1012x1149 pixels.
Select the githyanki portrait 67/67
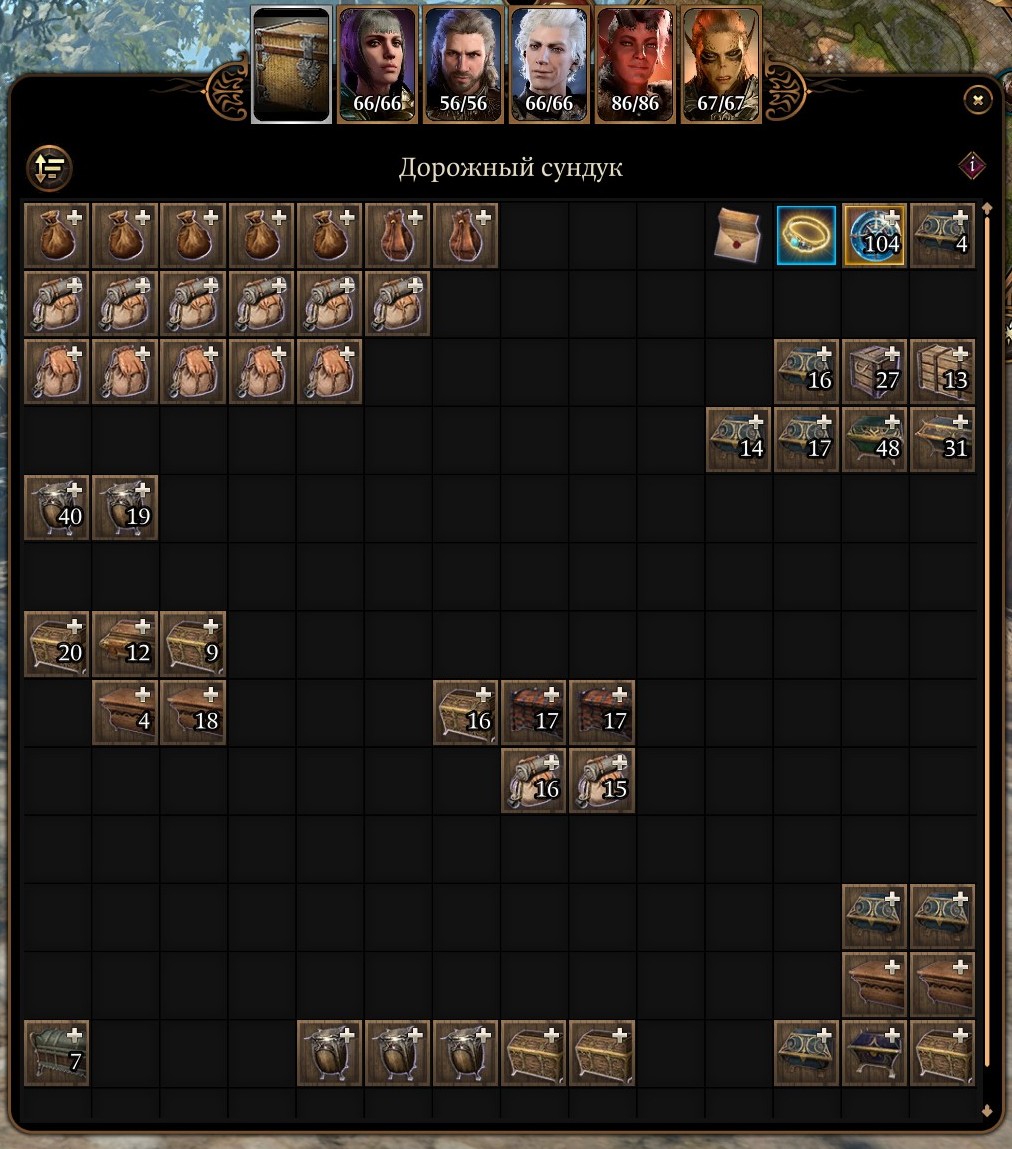tap(720, 64)
